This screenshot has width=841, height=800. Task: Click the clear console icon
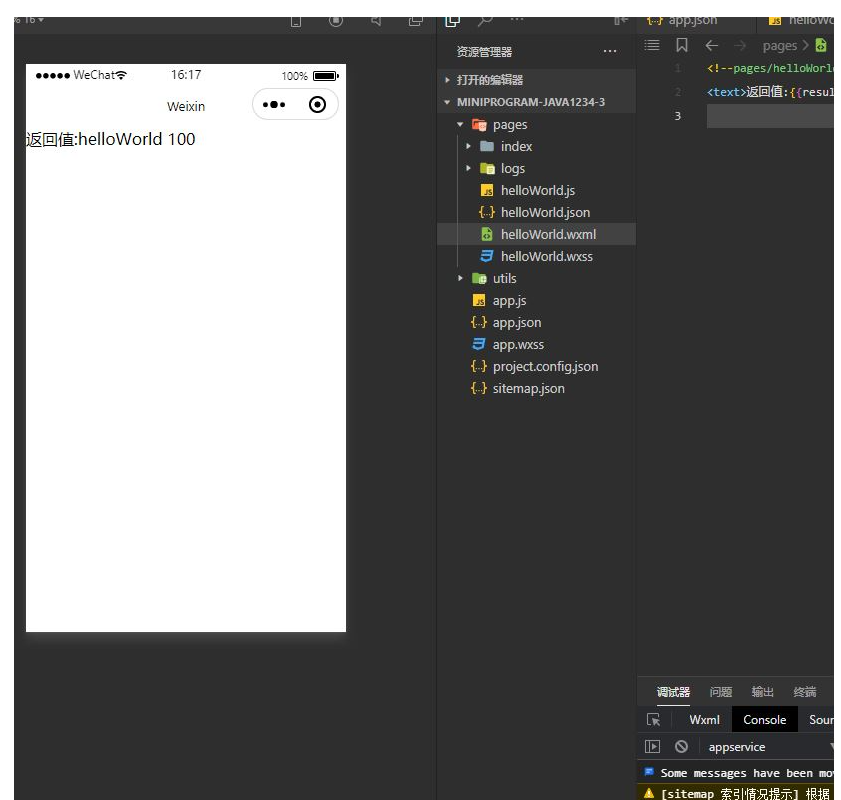click(681, 747)
